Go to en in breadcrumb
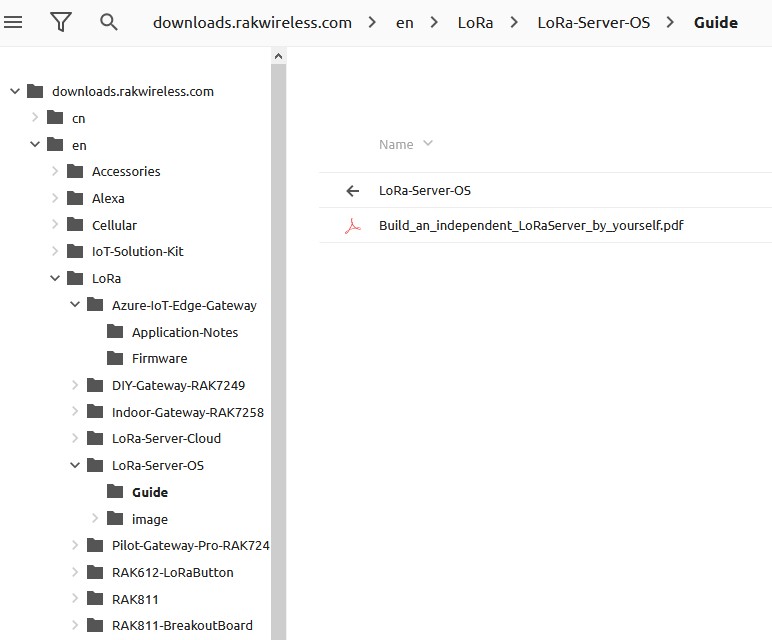The width and height of the screenshot is (772, 640). pyautogui.click(x=404, y=23)
